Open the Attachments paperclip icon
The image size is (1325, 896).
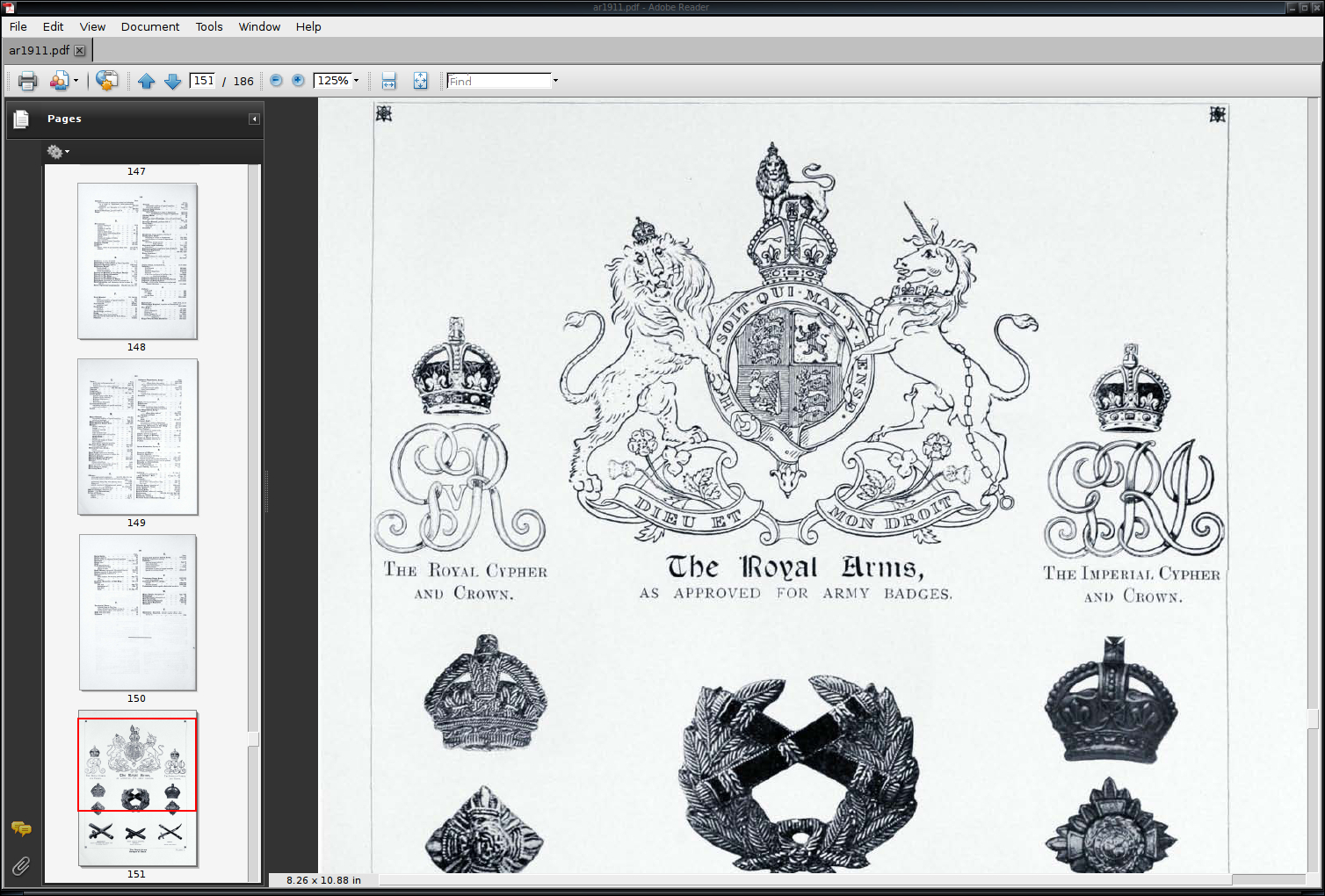coord(21,866)
